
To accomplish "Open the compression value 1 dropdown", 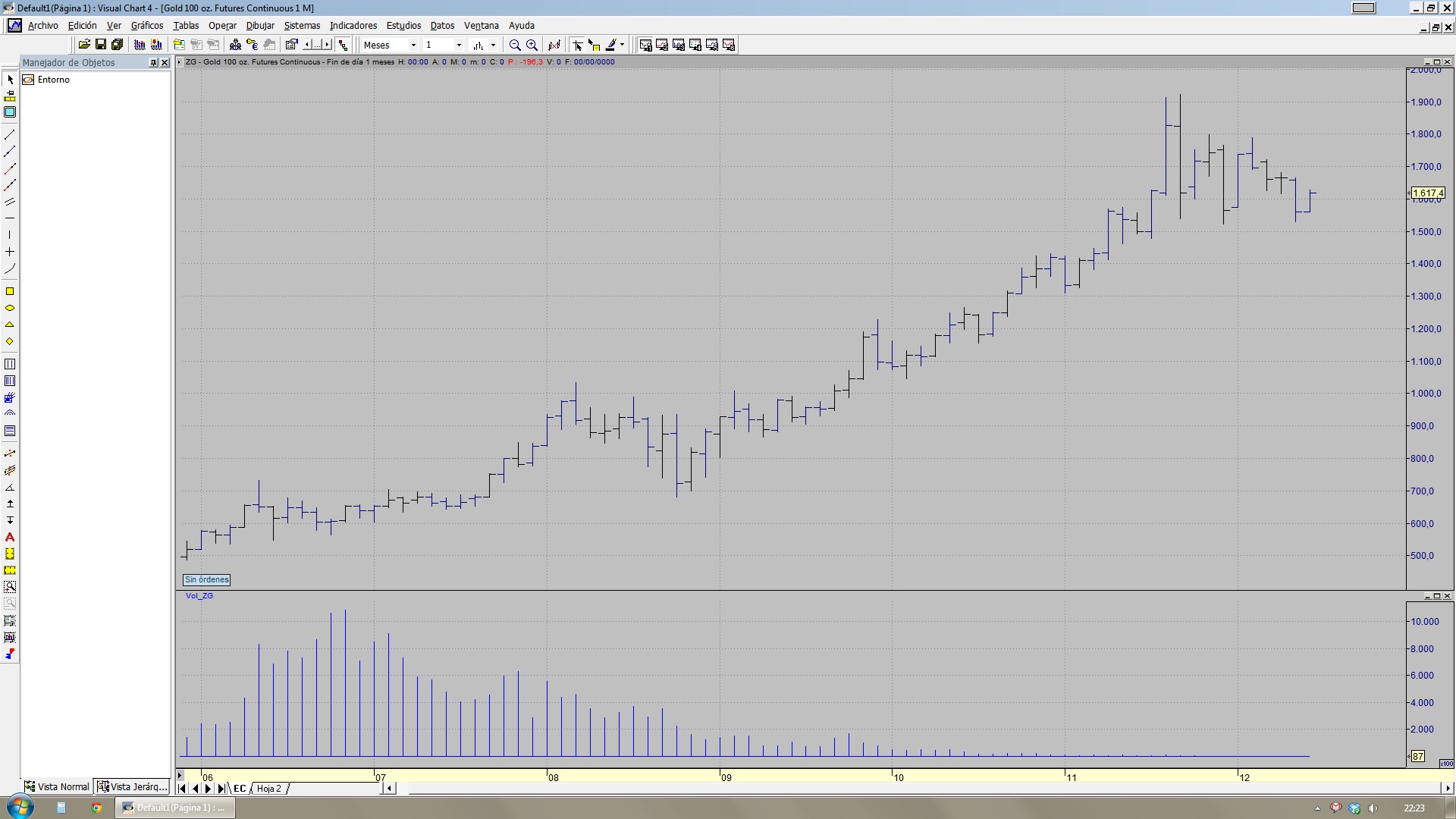I will click(x=459, y=45).
